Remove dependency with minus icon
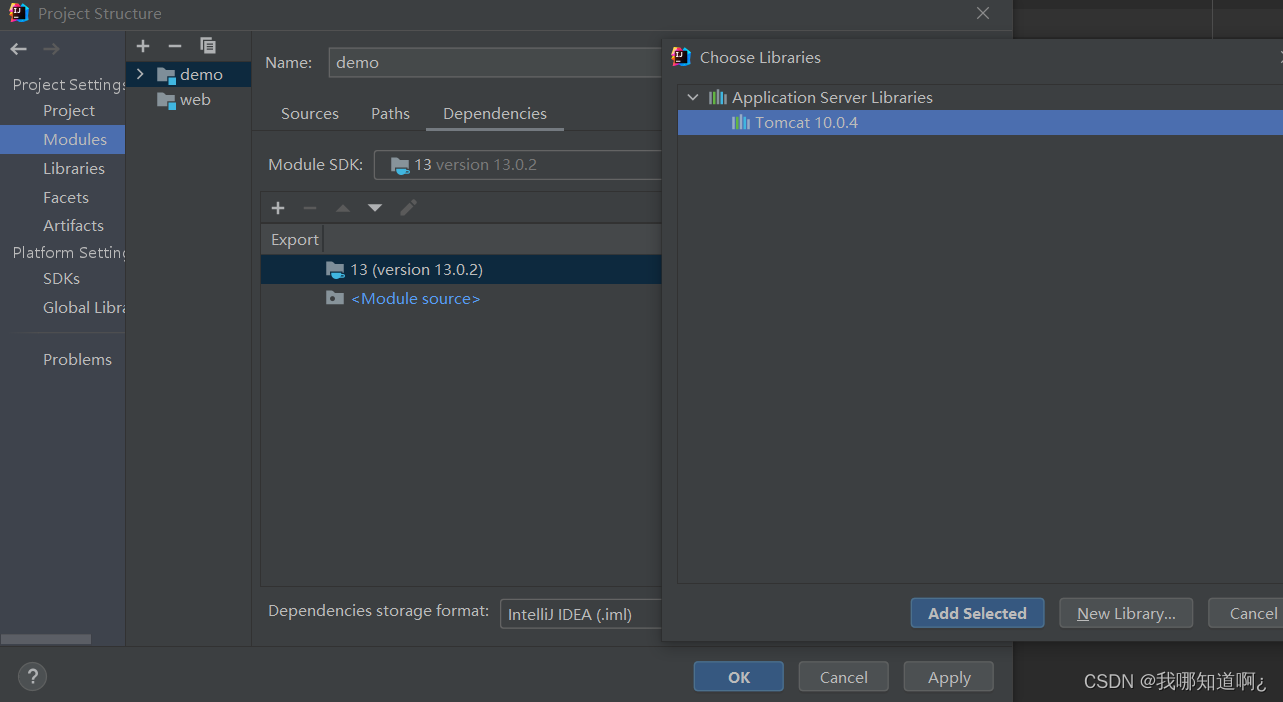Image resolution: width=1283 pixels, height=702 pixels. (x=310, y=208)
